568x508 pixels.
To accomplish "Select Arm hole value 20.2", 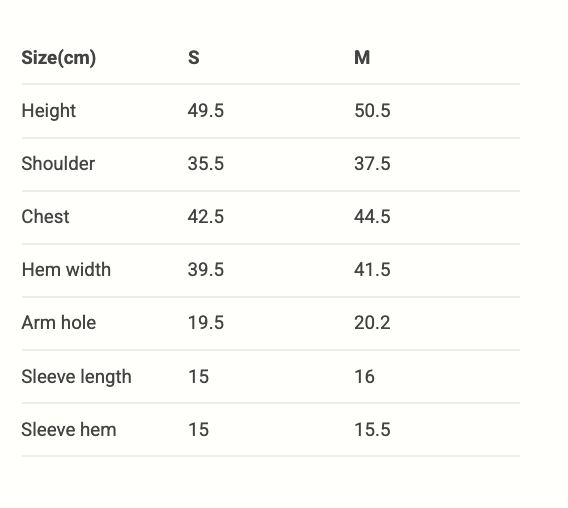I will coord(372,322).
